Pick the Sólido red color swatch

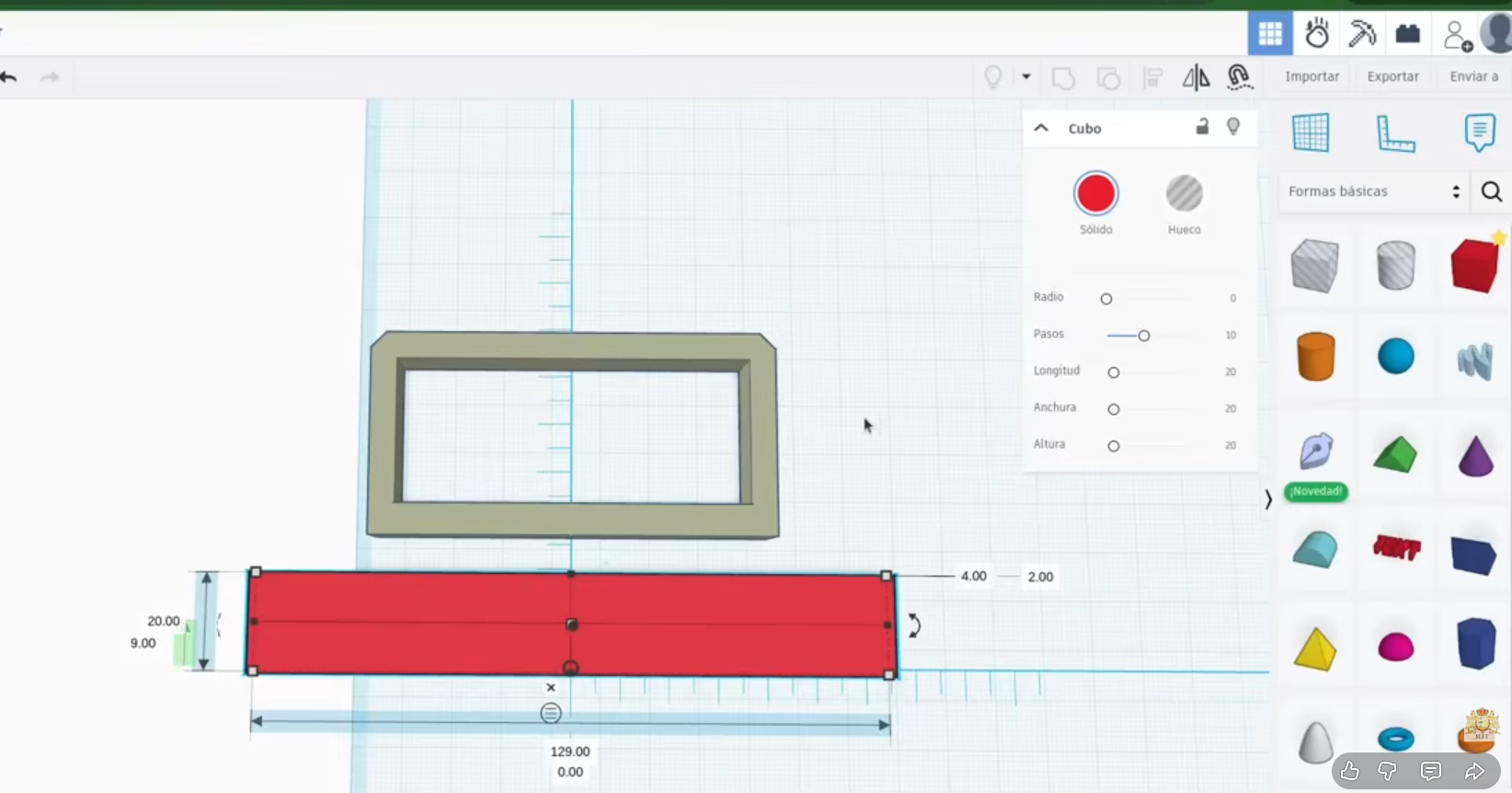click(x=1095, y=194)
